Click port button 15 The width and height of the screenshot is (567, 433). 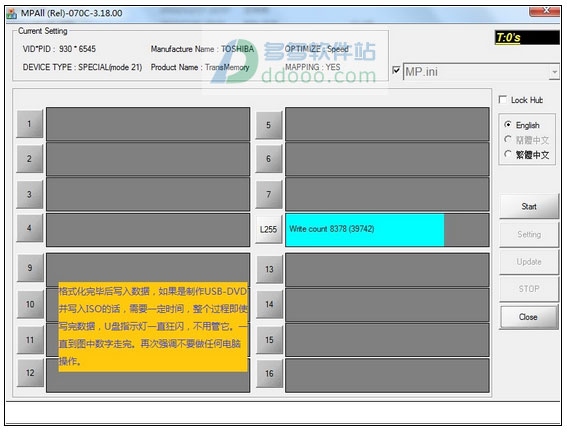[269, 340]
